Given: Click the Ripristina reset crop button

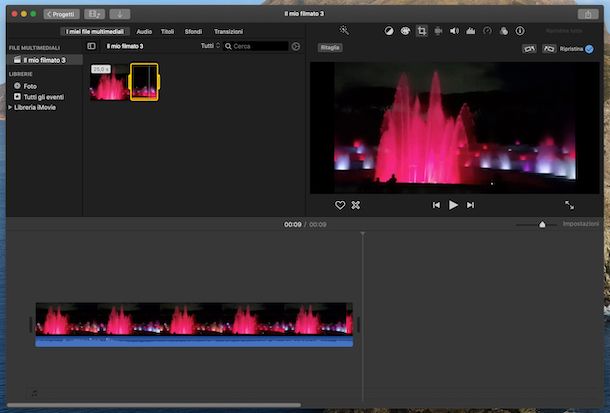Looking at the screenshot, I should coord(571,49).
